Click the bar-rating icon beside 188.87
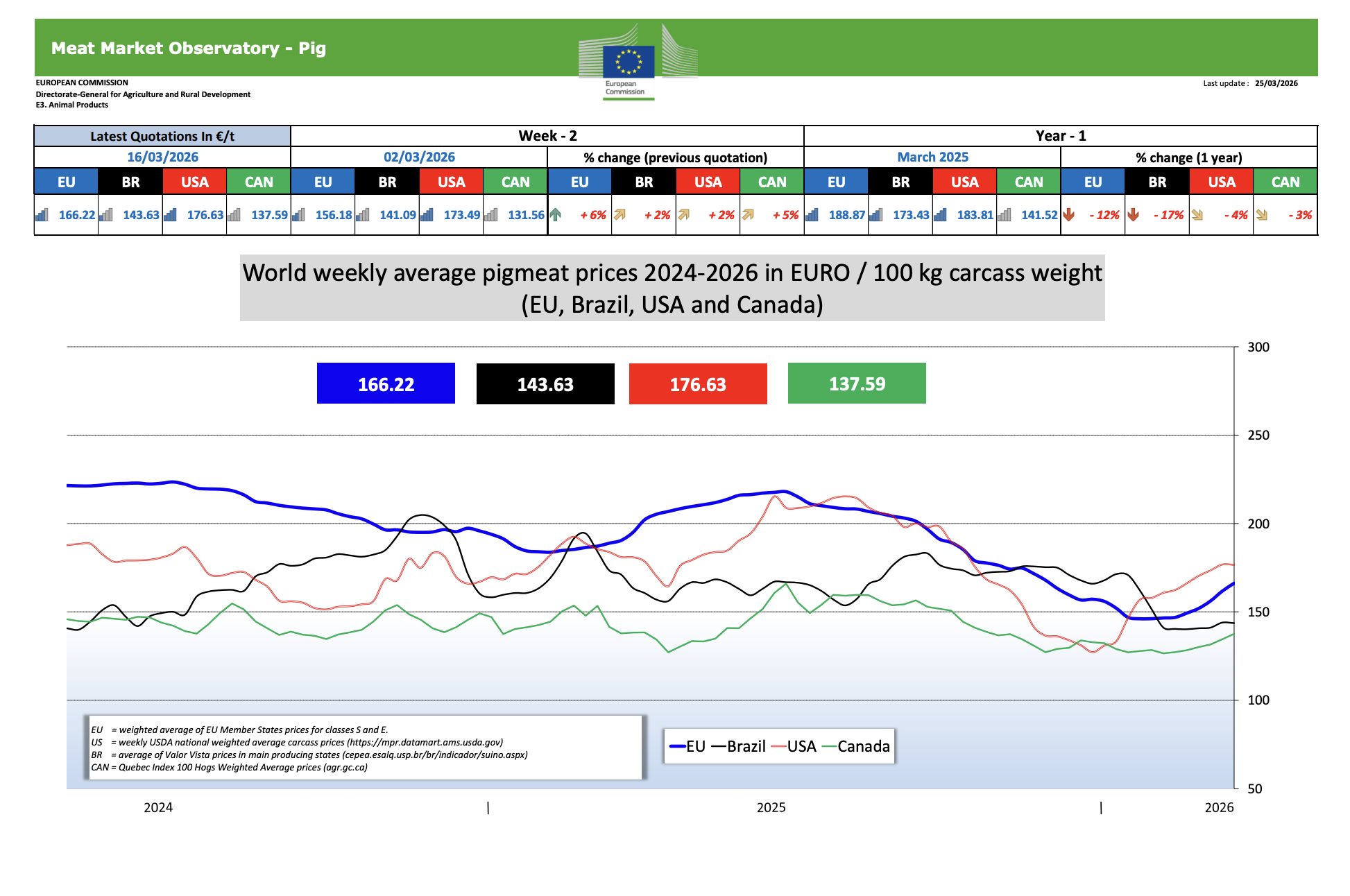1350x896 pixels. pos(812,215)
